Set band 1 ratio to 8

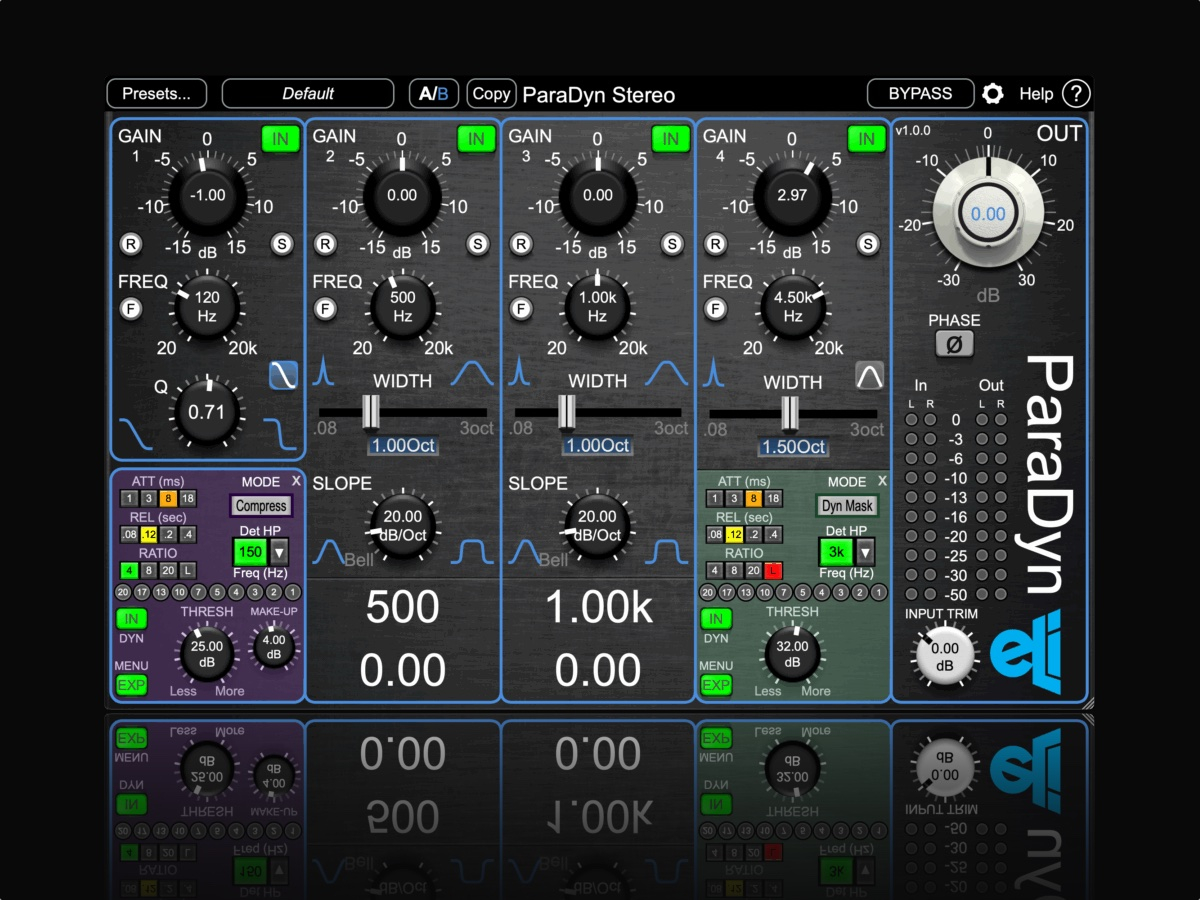click(x=149, y=570)
